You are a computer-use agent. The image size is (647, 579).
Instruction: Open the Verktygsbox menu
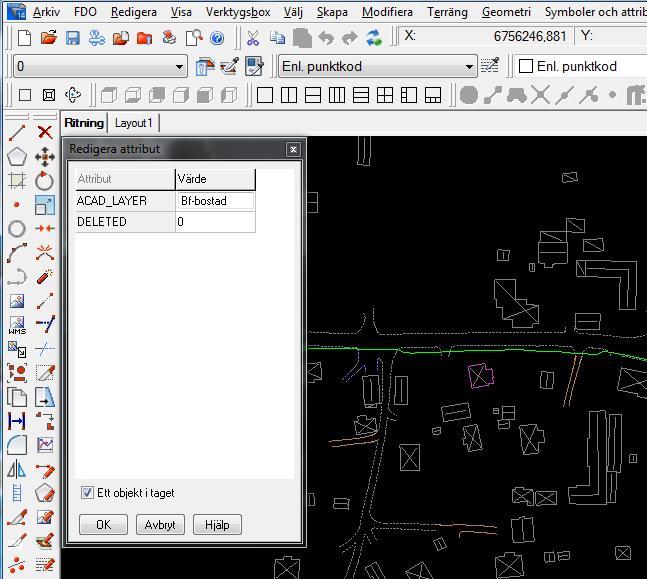click(x=238, y=12)
